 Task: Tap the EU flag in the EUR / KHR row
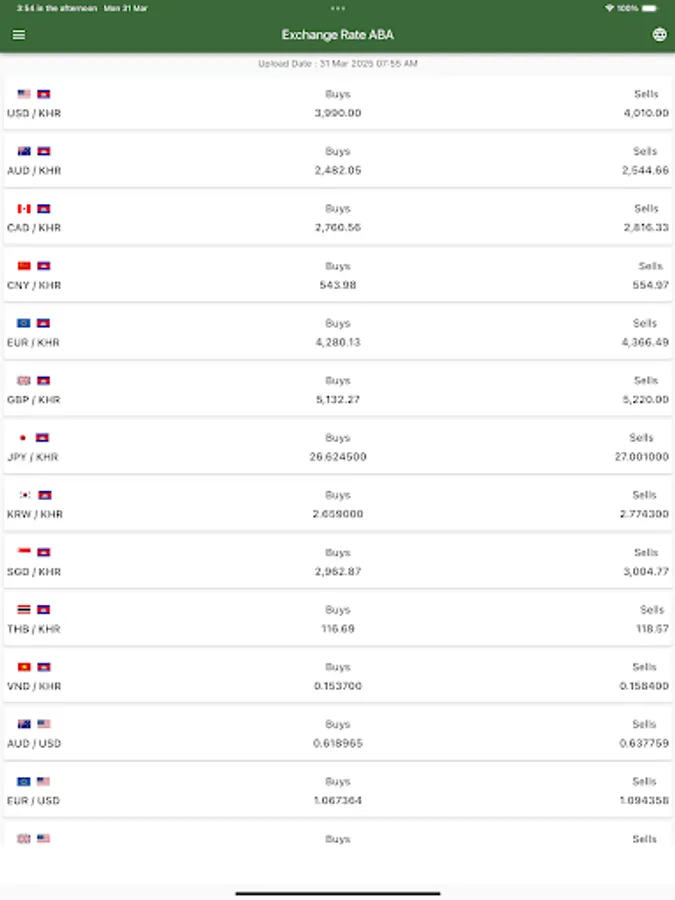24,323
